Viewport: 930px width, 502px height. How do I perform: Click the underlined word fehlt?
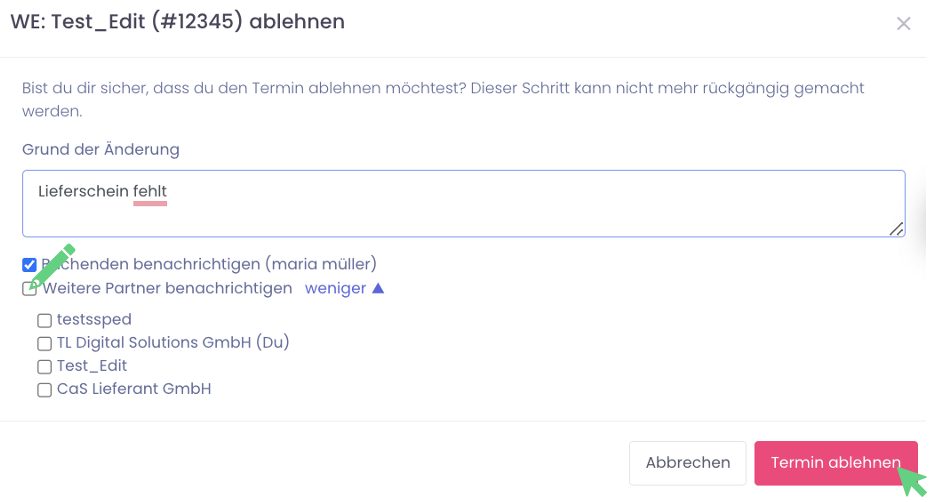pos(150,190)
